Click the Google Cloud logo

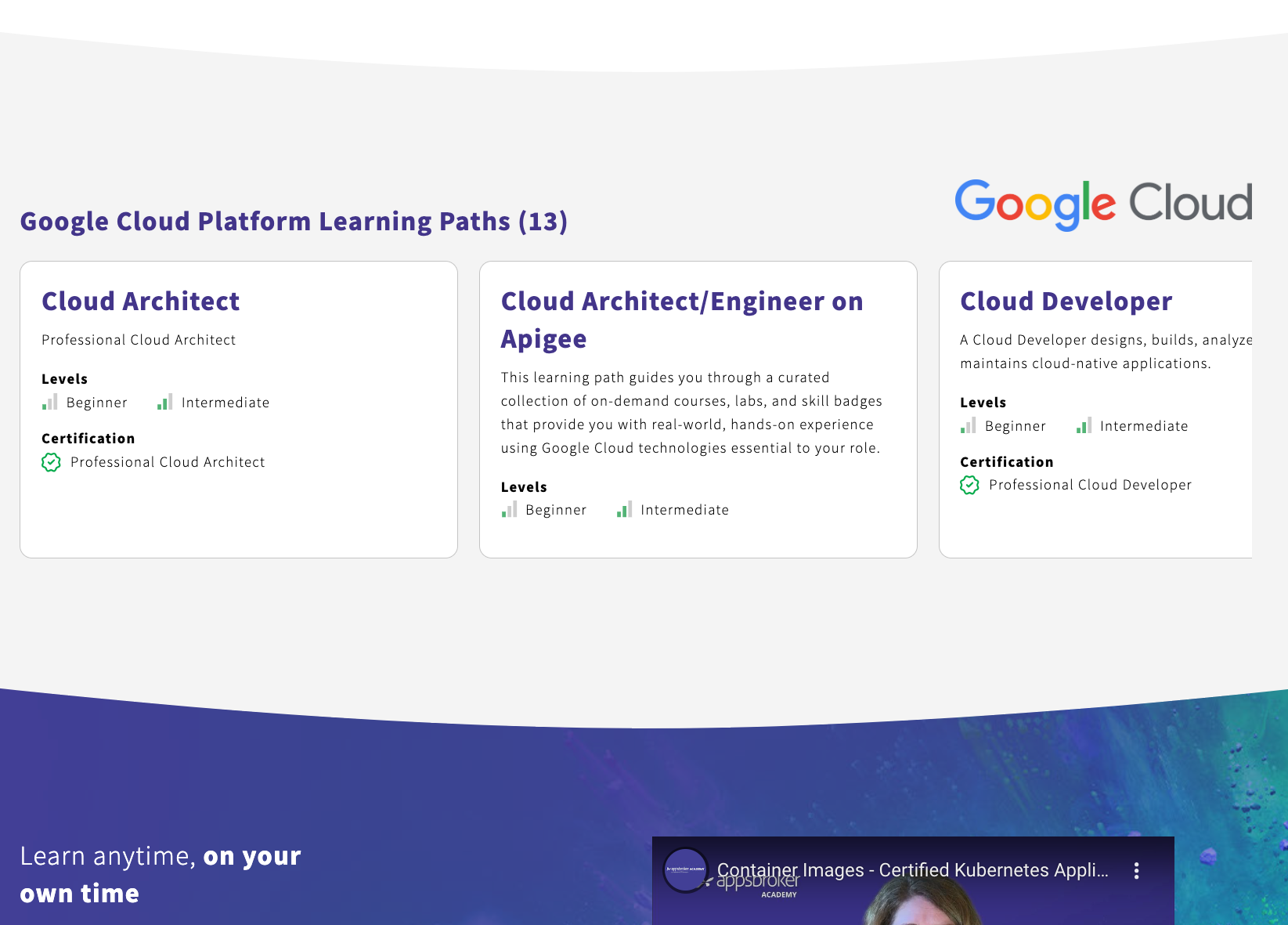point(1103,204)
